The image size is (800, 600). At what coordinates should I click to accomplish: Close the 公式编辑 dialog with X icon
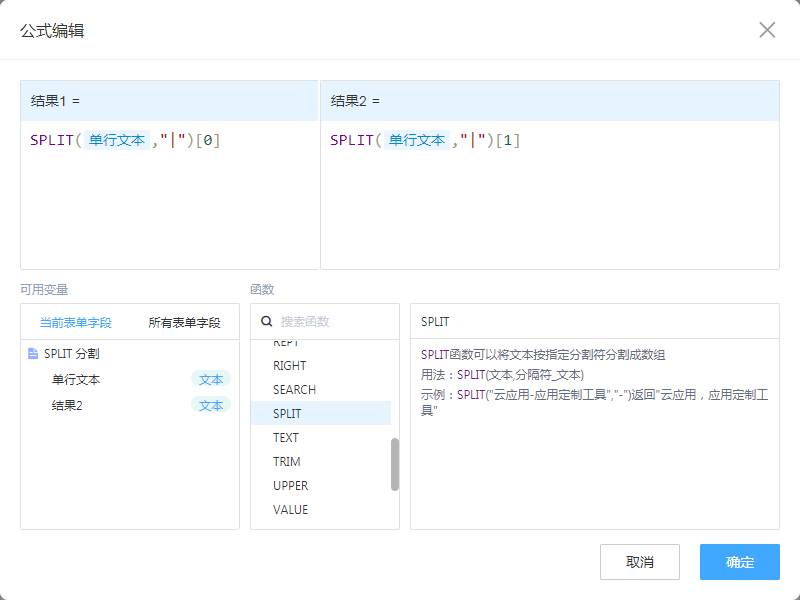pyautogui.click(x=767, y=30)
